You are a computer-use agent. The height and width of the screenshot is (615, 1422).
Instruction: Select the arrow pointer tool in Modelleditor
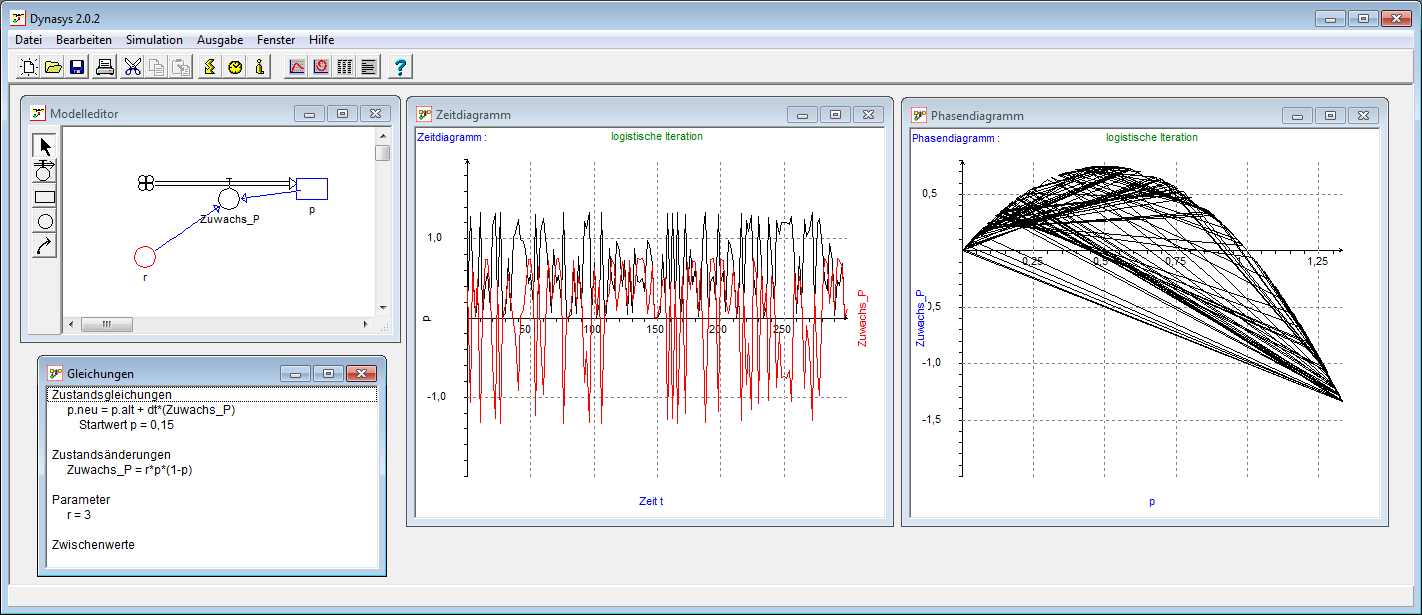coord(44,146)
